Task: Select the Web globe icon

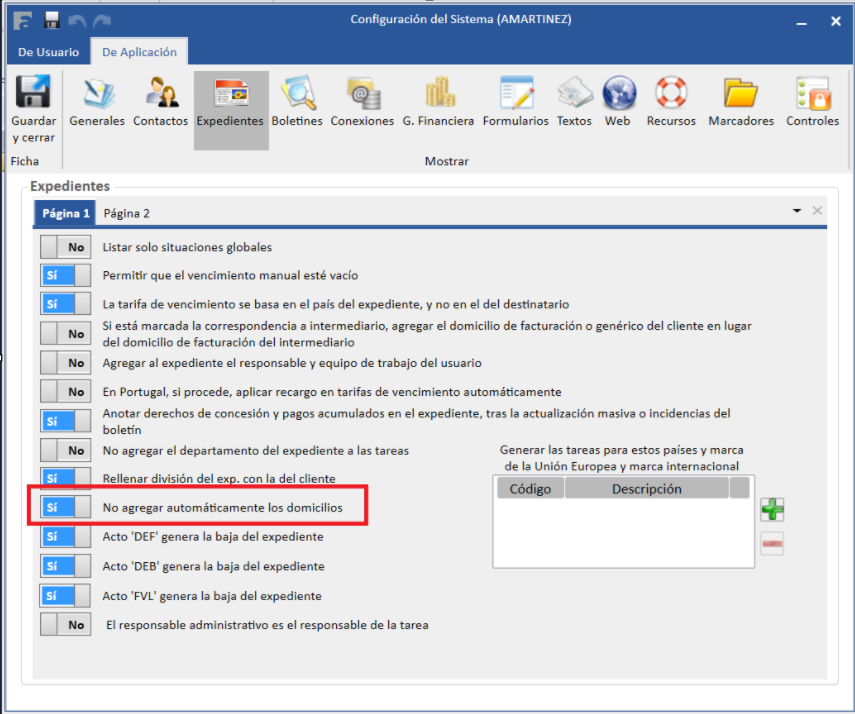Action: [618, 94]
